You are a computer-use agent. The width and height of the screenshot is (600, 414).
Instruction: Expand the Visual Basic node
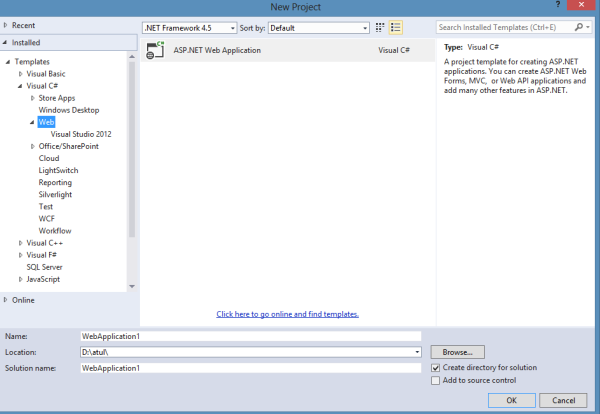20,74
